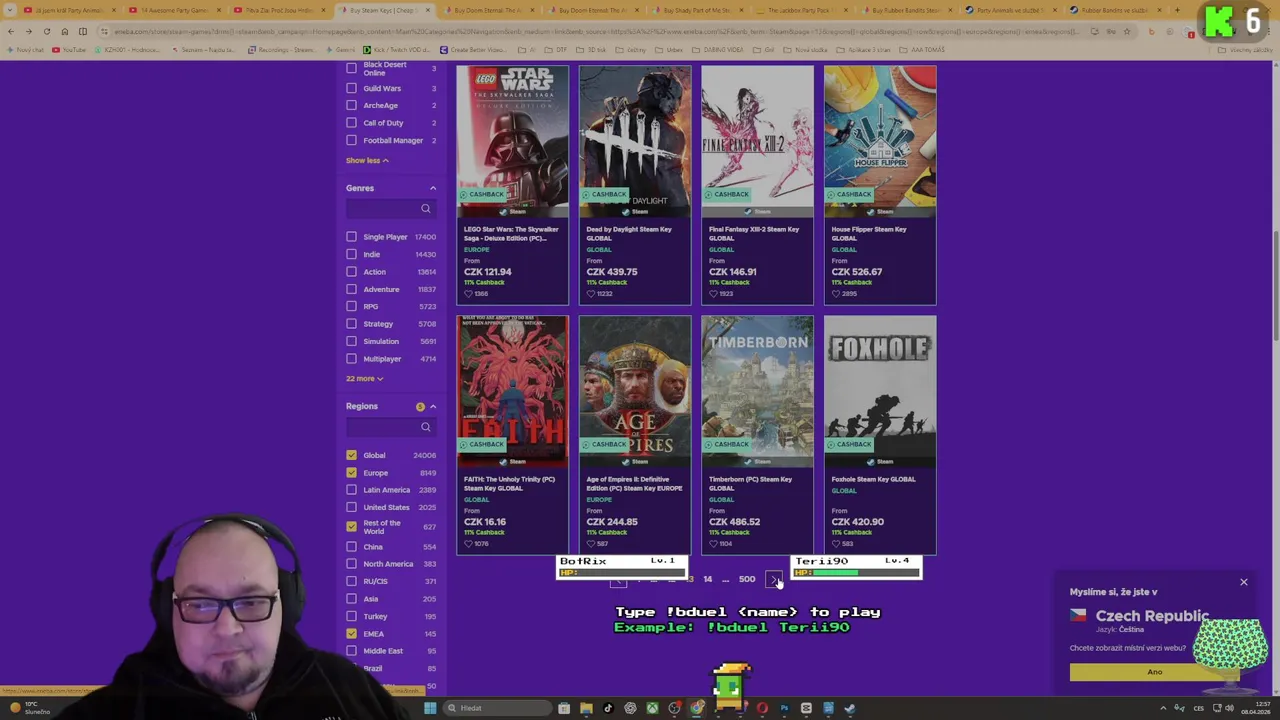The width and height of the screenshot is (1280, 720).
Task: Open LEGO Star Wars Skywalker Saga title link
Action: [511, 234]
